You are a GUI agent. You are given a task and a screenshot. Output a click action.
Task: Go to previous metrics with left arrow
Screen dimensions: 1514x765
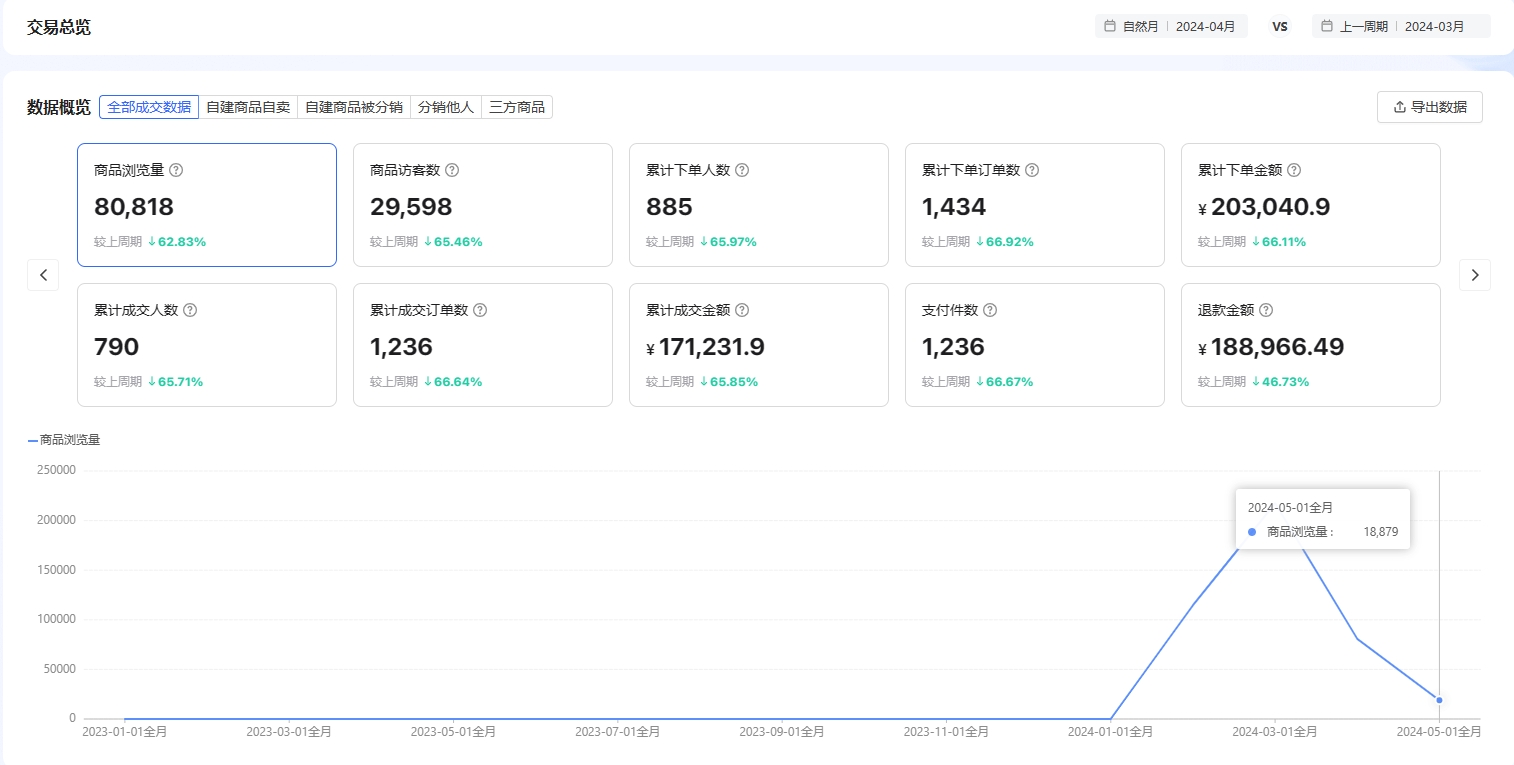pos(43,275)
